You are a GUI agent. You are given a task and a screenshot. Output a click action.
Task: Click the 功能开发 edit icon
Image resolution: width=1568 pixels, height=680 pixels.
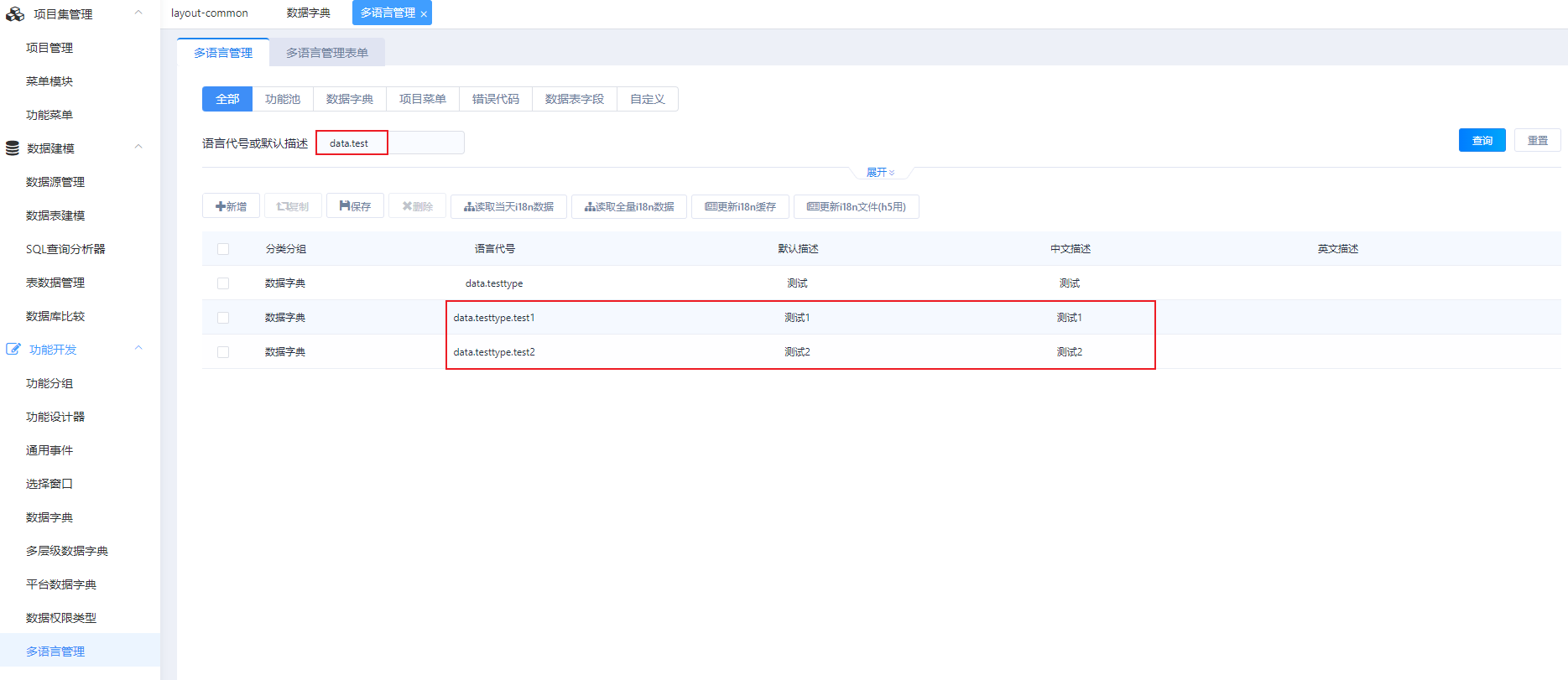click(x=13, y=349)
